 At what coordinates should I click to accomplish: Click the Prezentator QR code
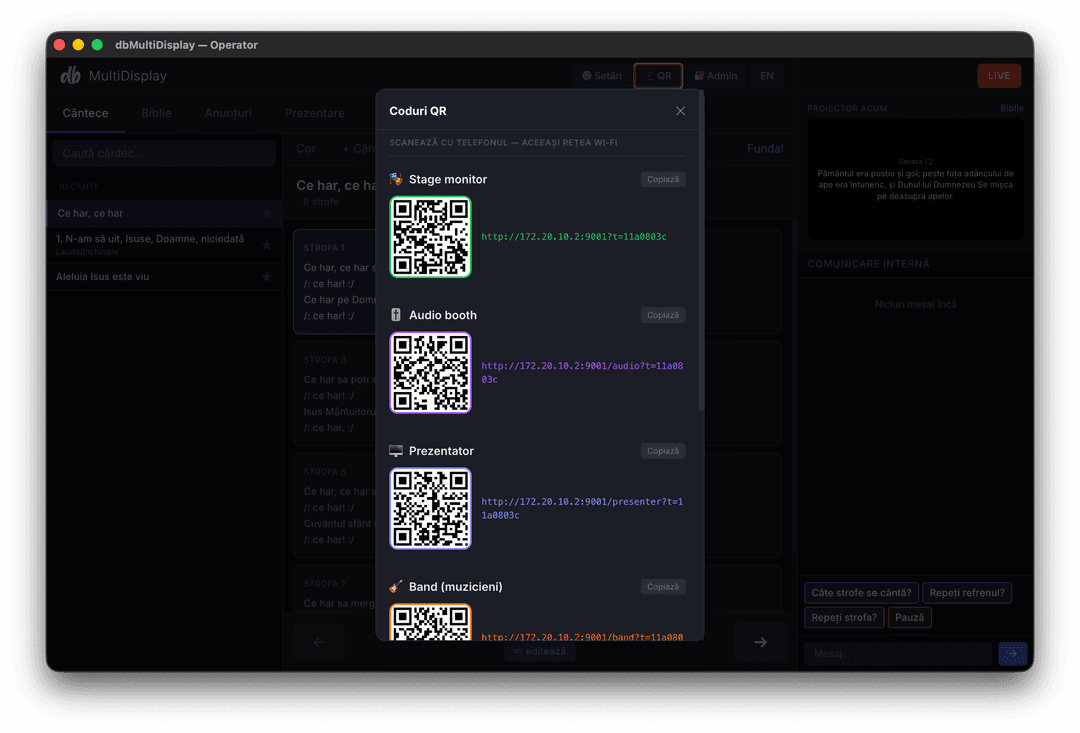click(430, 508)
